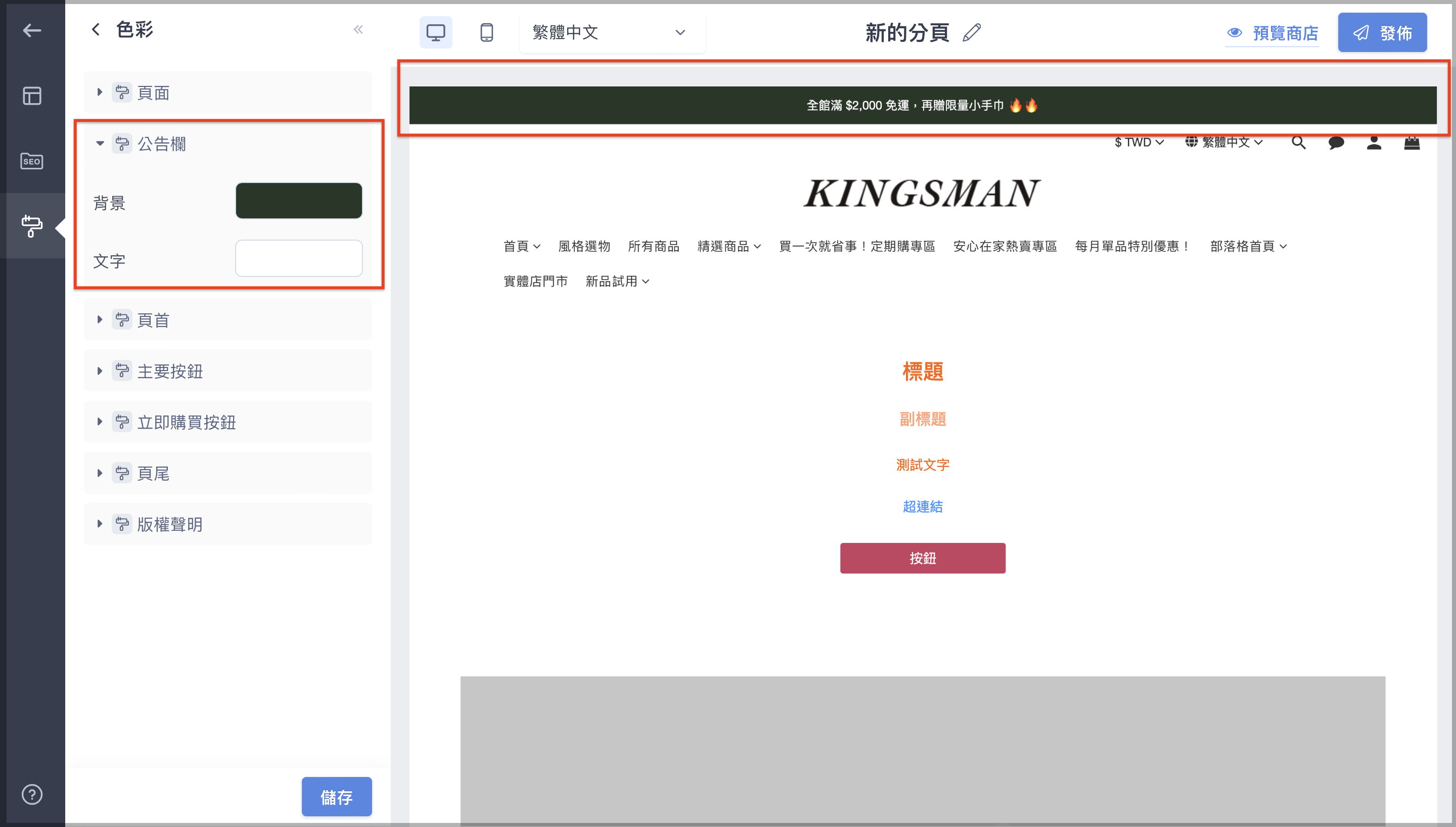Click the paint icon beside 版權聲明
Viewport: 1456px width, 827px height.
tap(122, 524)
